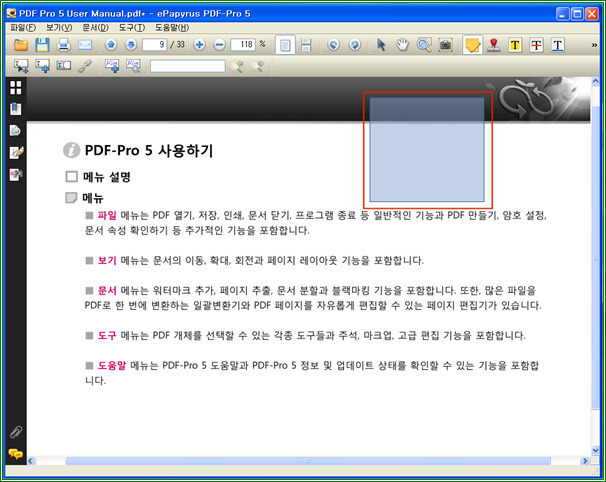Click the blue sticky note annotation on page
This screenshot has width=606, height=482.
point(427,150)
